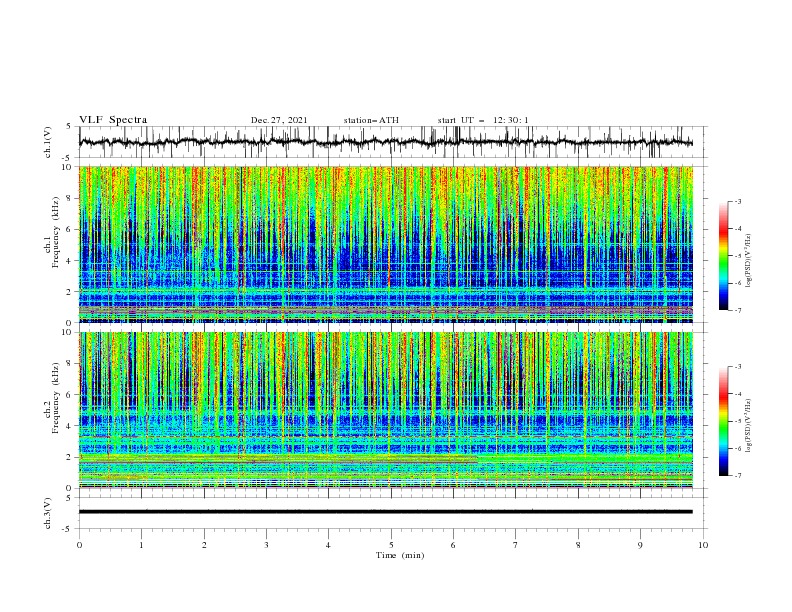This screenshot has width=792, height=612.
Task: Click time axis tick label "1"
Action: pyautogui.click(x=141, y=545)
